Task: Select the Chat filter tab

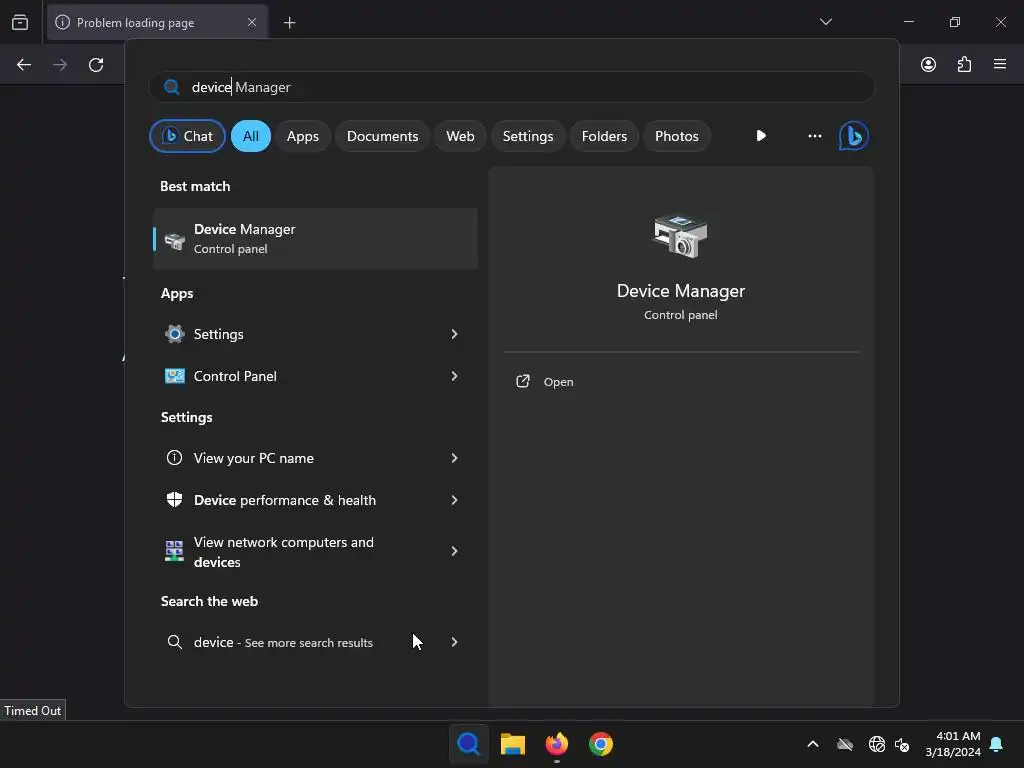Action: click(x=187, y=136)
